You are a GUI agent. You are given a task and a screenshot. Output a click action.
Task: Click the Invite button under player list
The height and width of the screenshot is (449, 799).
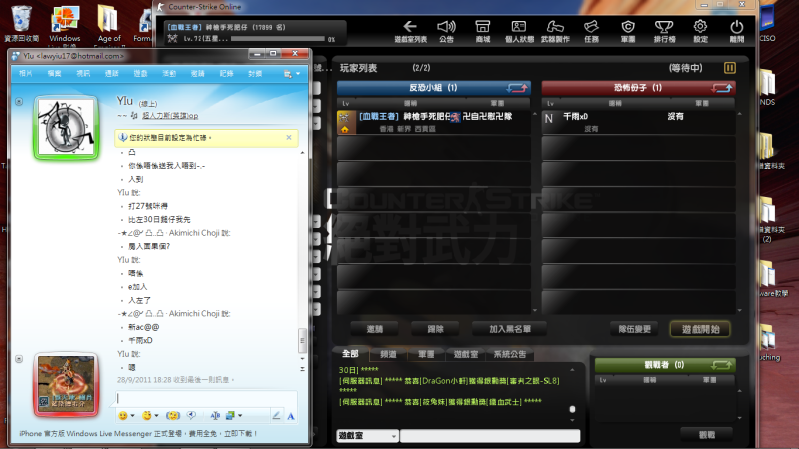coord(375,329)
